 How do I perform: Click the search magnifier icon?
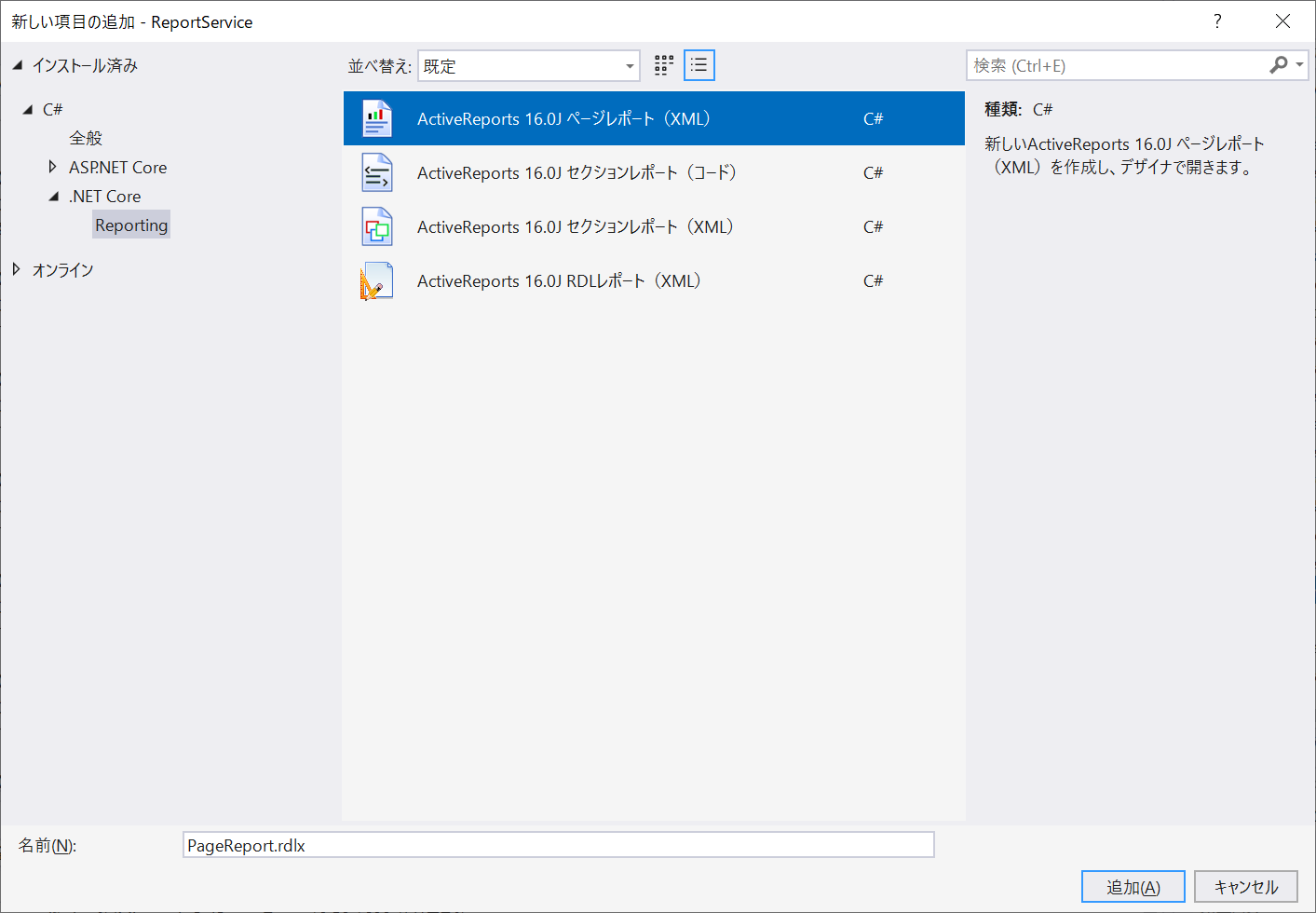[1278, 65]
